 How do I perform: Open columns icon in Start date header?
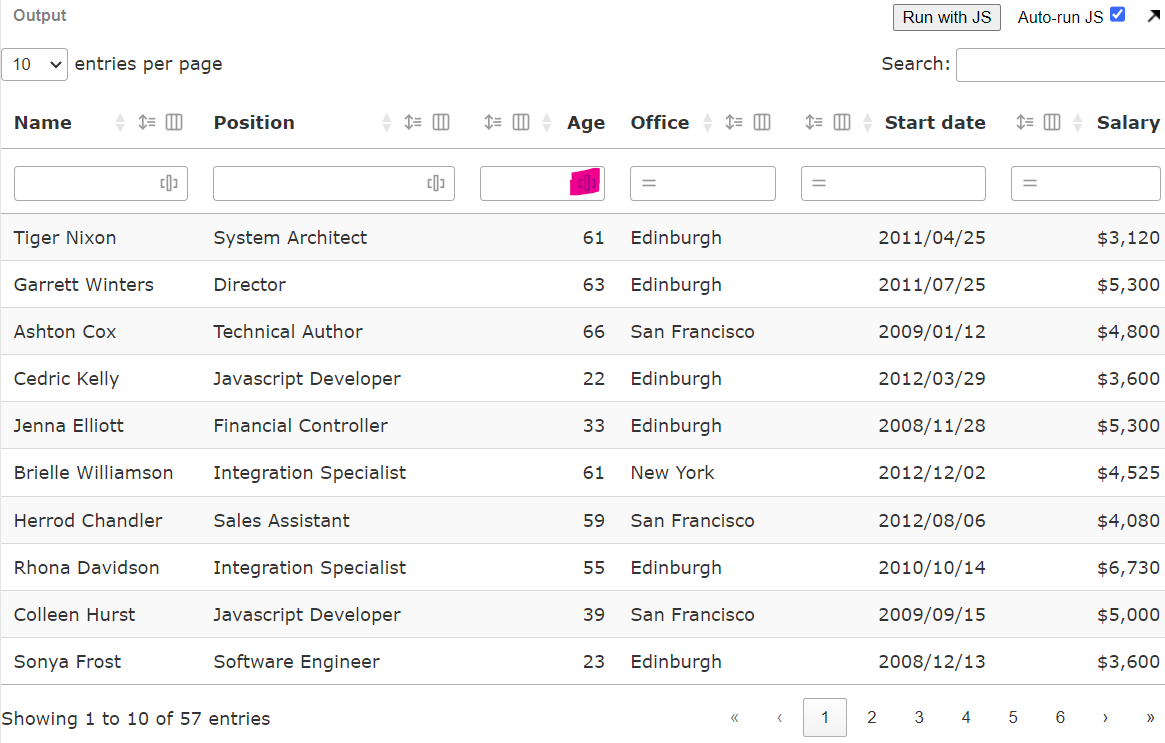click(x=842, y=122)
